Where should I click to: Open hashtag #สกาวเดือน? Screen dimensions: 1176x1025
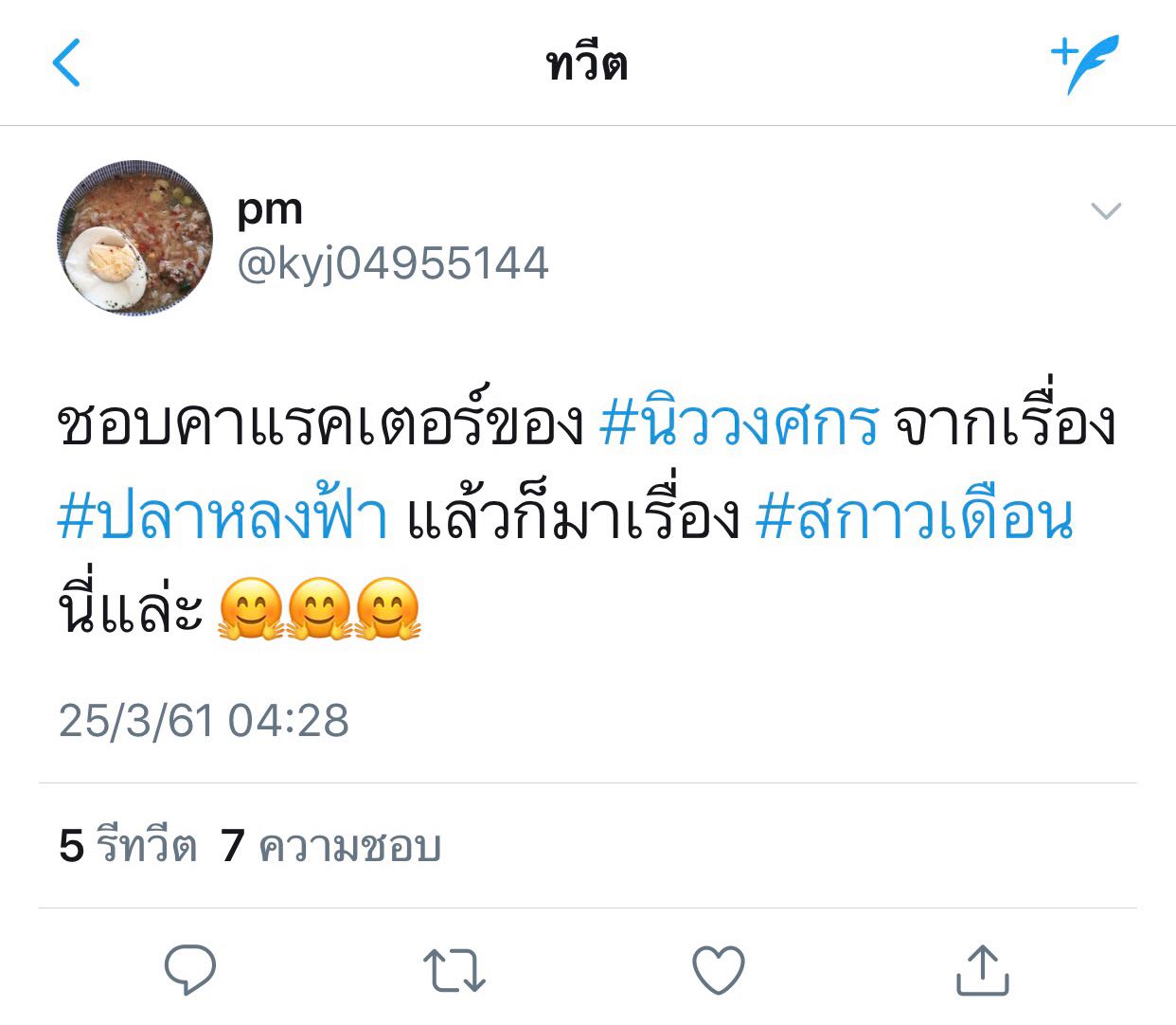coord(916,518)
